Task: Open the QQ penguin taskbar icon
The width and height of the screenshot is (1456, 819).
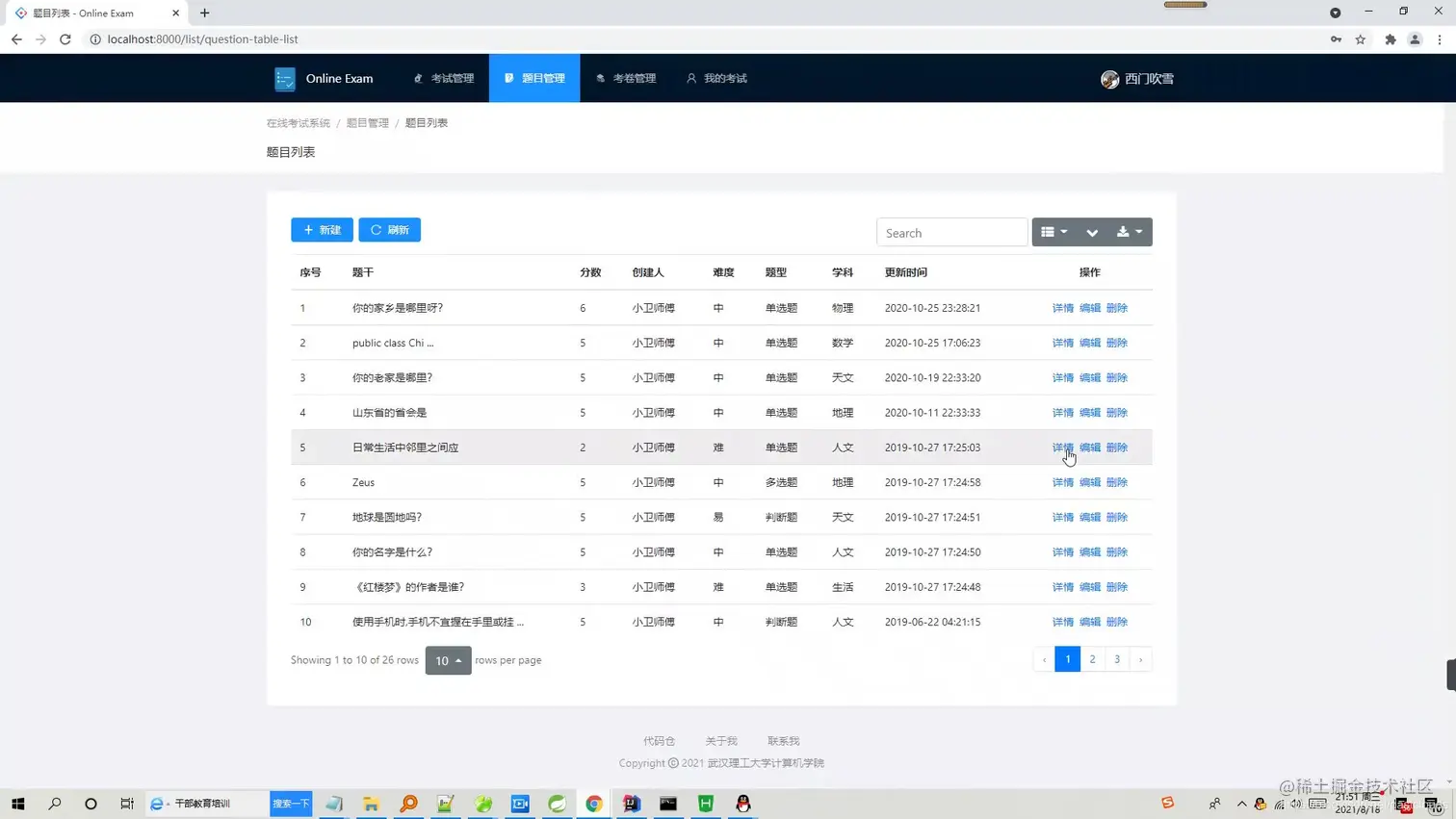Action: [742, 804]
